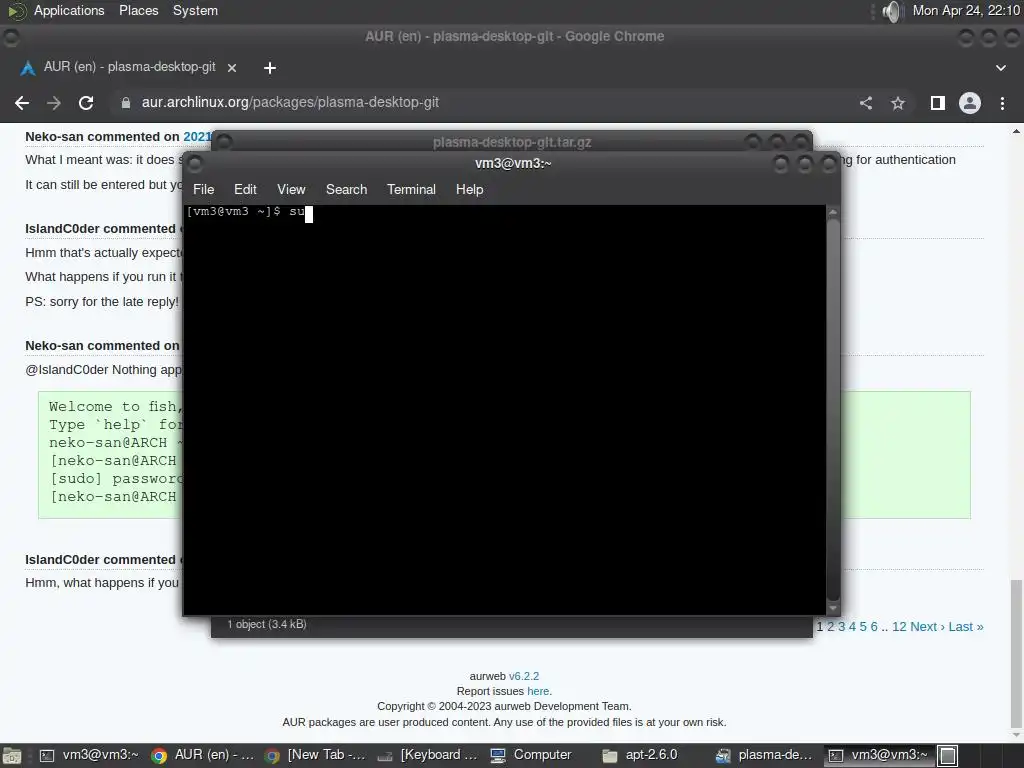1024x768 pixels.
Task: Click the "1 object (3.4 kB)" status text
Action: pos(266,624)
